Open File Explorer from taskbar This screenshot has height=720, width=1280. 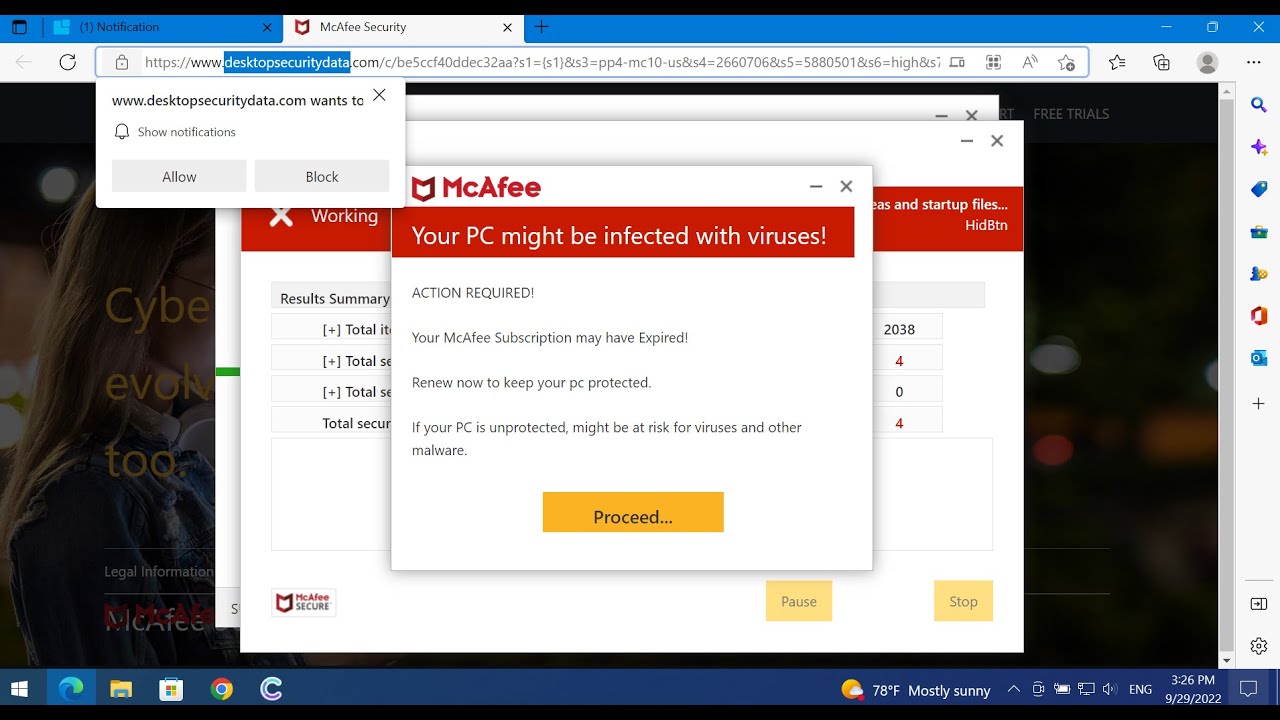[121, 689]
